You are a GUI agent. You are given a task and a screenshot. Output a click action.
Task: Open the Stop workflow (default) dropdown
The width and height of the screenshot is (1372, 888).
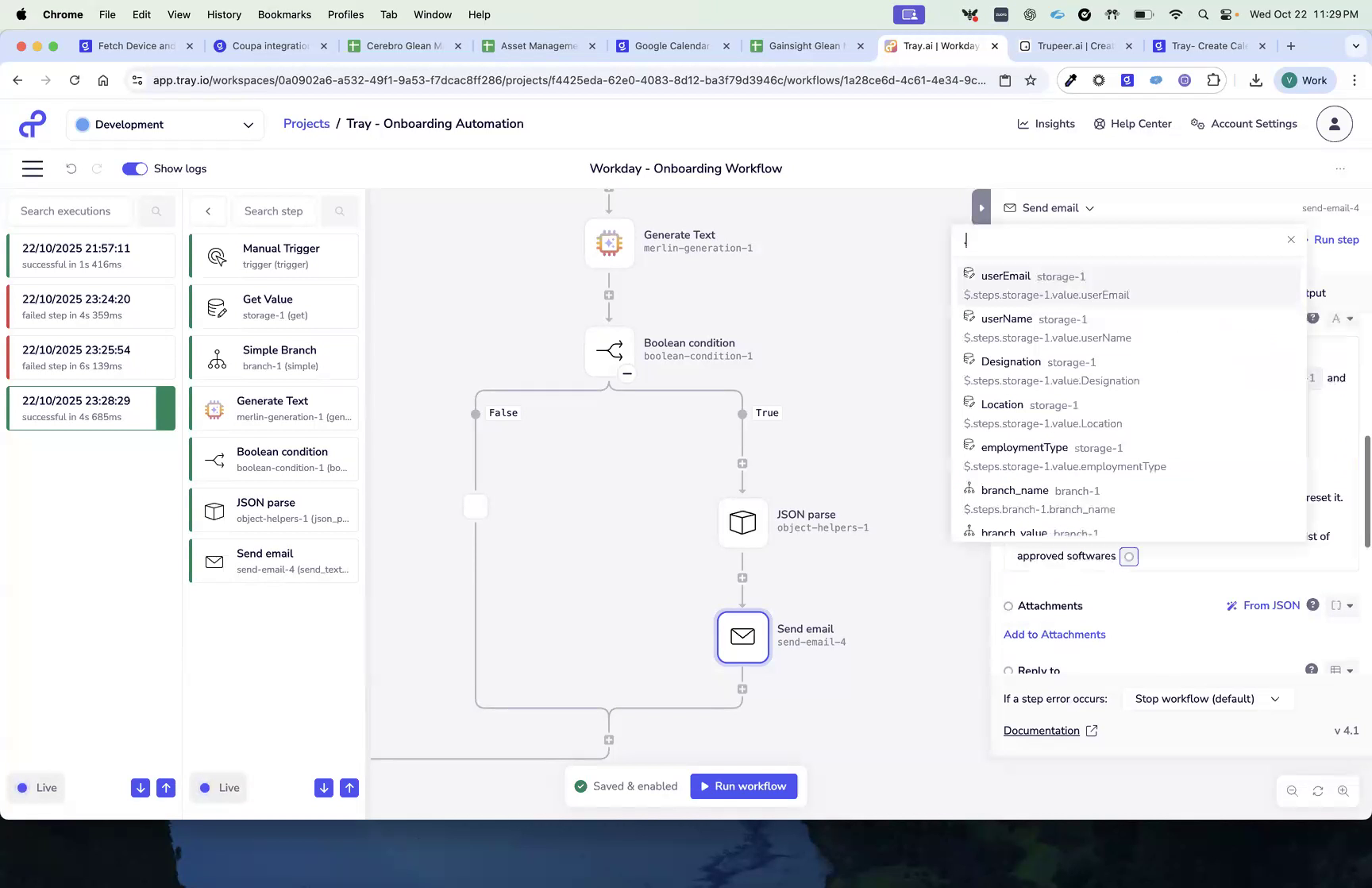click(x=1206, y=699)
